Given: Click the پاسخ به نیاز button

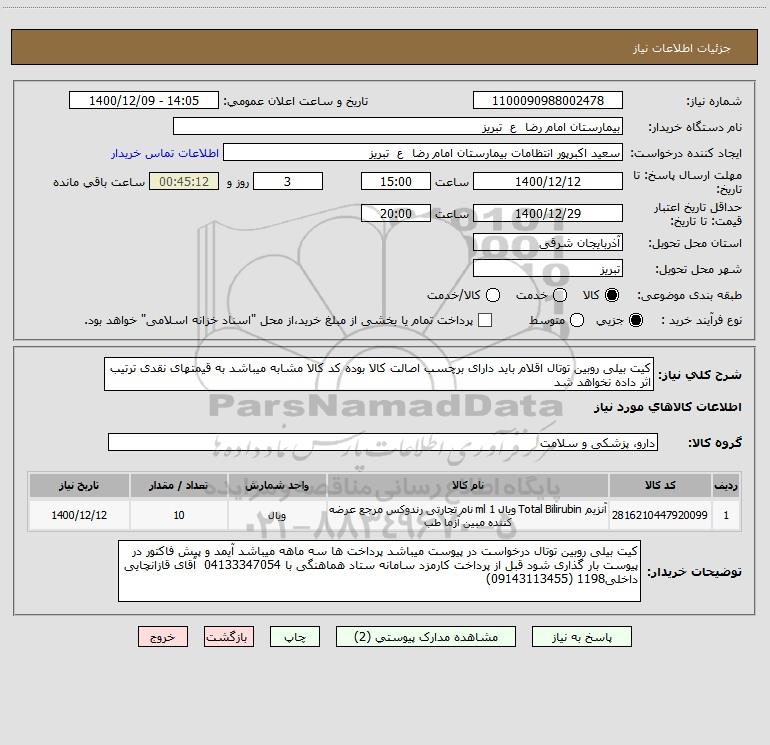Looking at the screenshot, I should (581, 637).
